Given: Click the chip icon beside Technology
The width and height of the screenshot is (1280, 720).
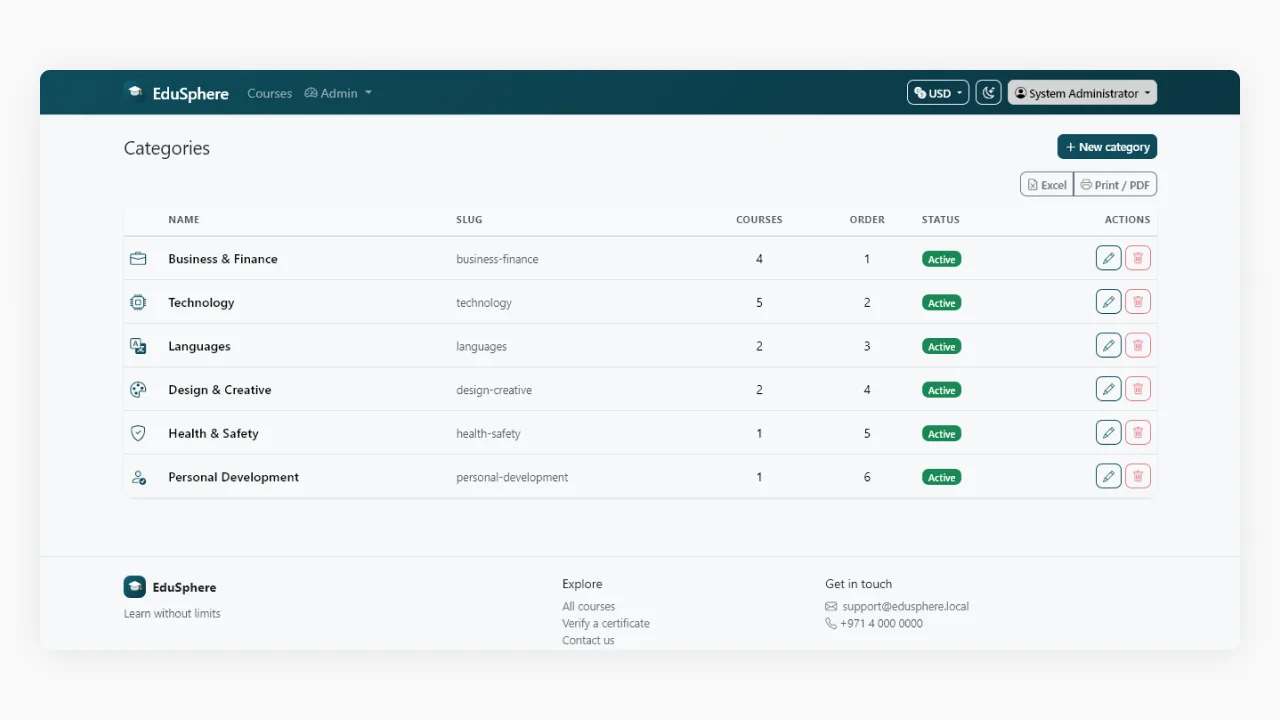Looking at the screenshot, I should click(138, 302).
